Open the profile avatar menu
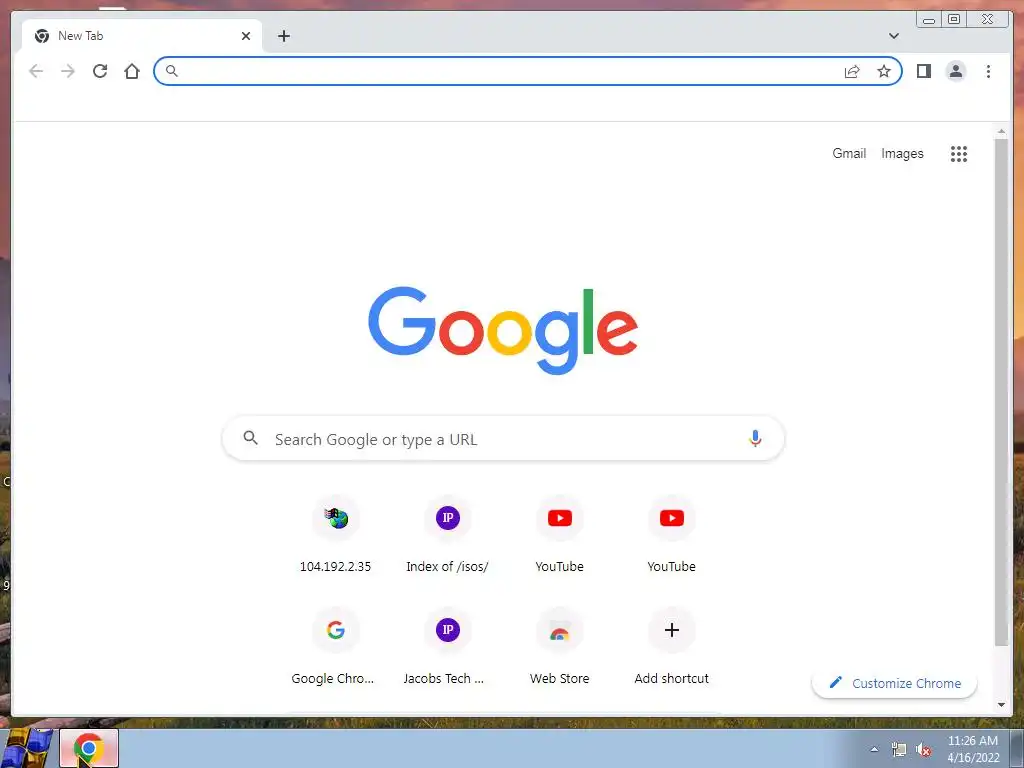This screenshot has height=768, width=1024. pyautogui.click(x=955, y=71)
